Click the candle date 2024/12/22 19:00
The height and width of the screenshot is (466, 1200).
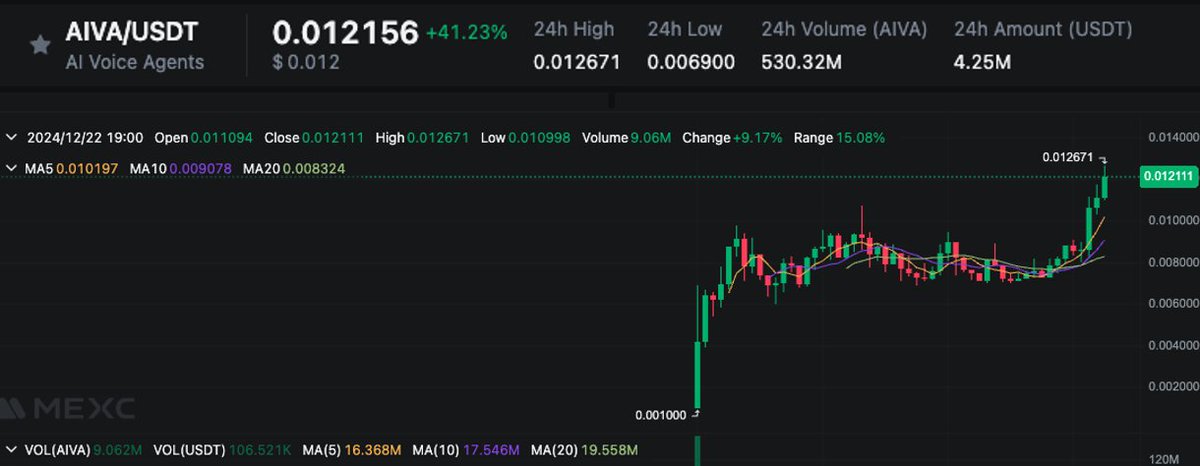85,137
